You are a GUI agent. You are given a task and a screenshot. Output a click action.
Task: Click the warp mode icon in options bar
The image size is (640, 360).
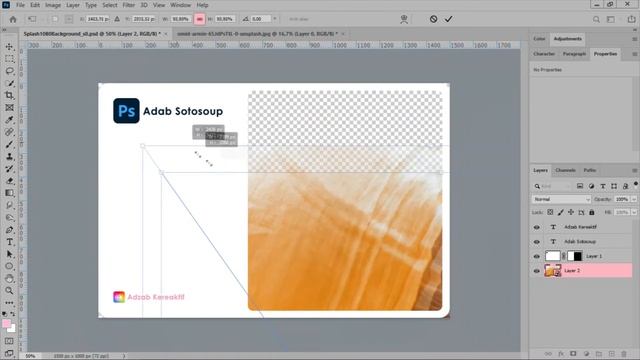tap(404, 19)
